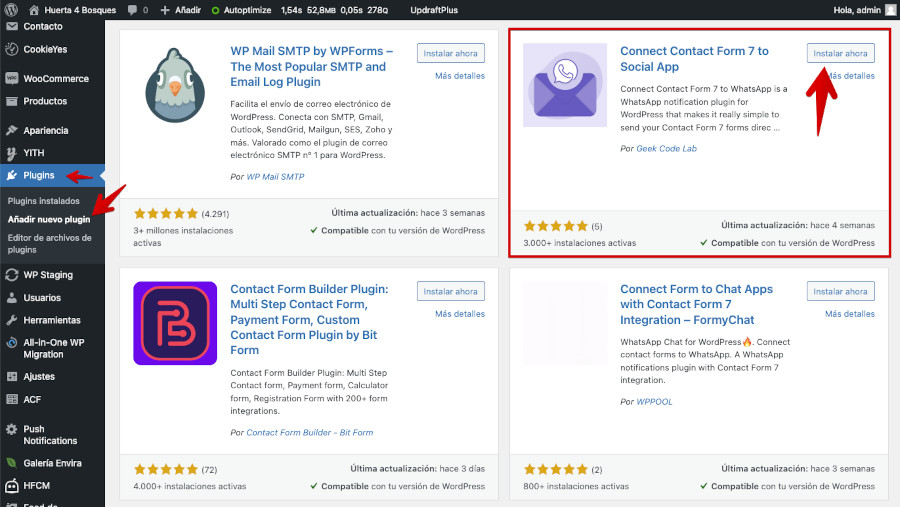
Task: Install WP Mail SMTP with Instalar ahora
Action: click(451, 53)
